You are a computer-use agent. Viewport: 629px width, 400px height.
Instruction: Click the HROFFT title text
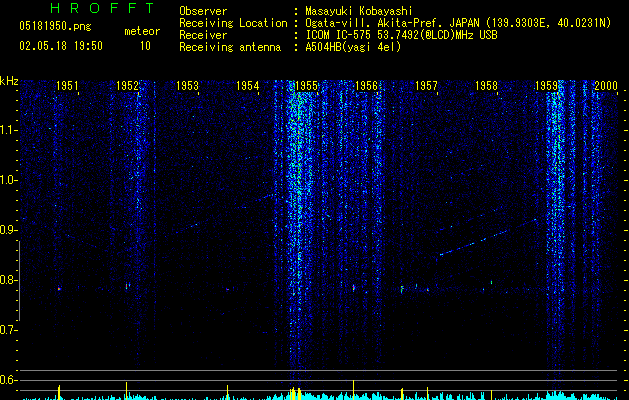(x=103, y=8)
